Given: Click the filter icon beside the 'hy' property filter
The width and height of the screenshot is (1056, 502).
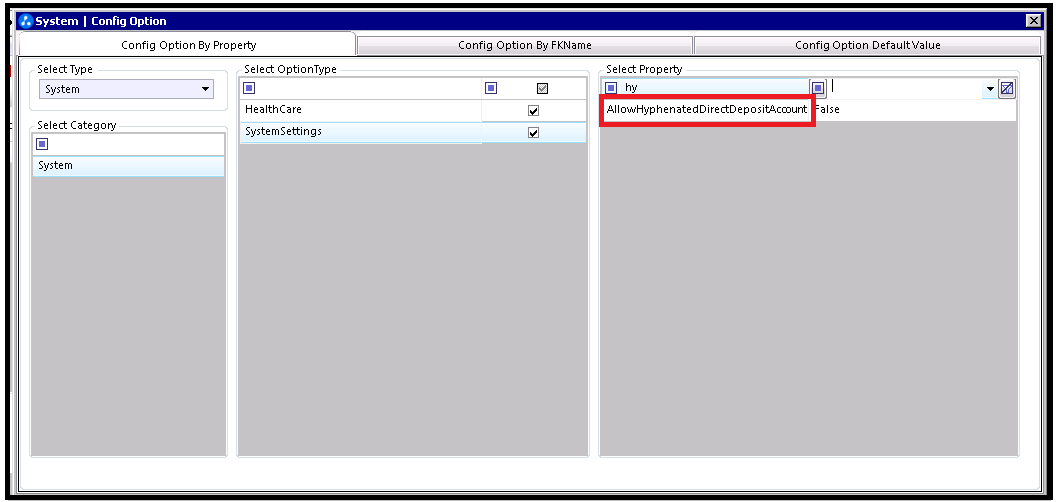Looking at the screenshot, I should click(611, 88).
